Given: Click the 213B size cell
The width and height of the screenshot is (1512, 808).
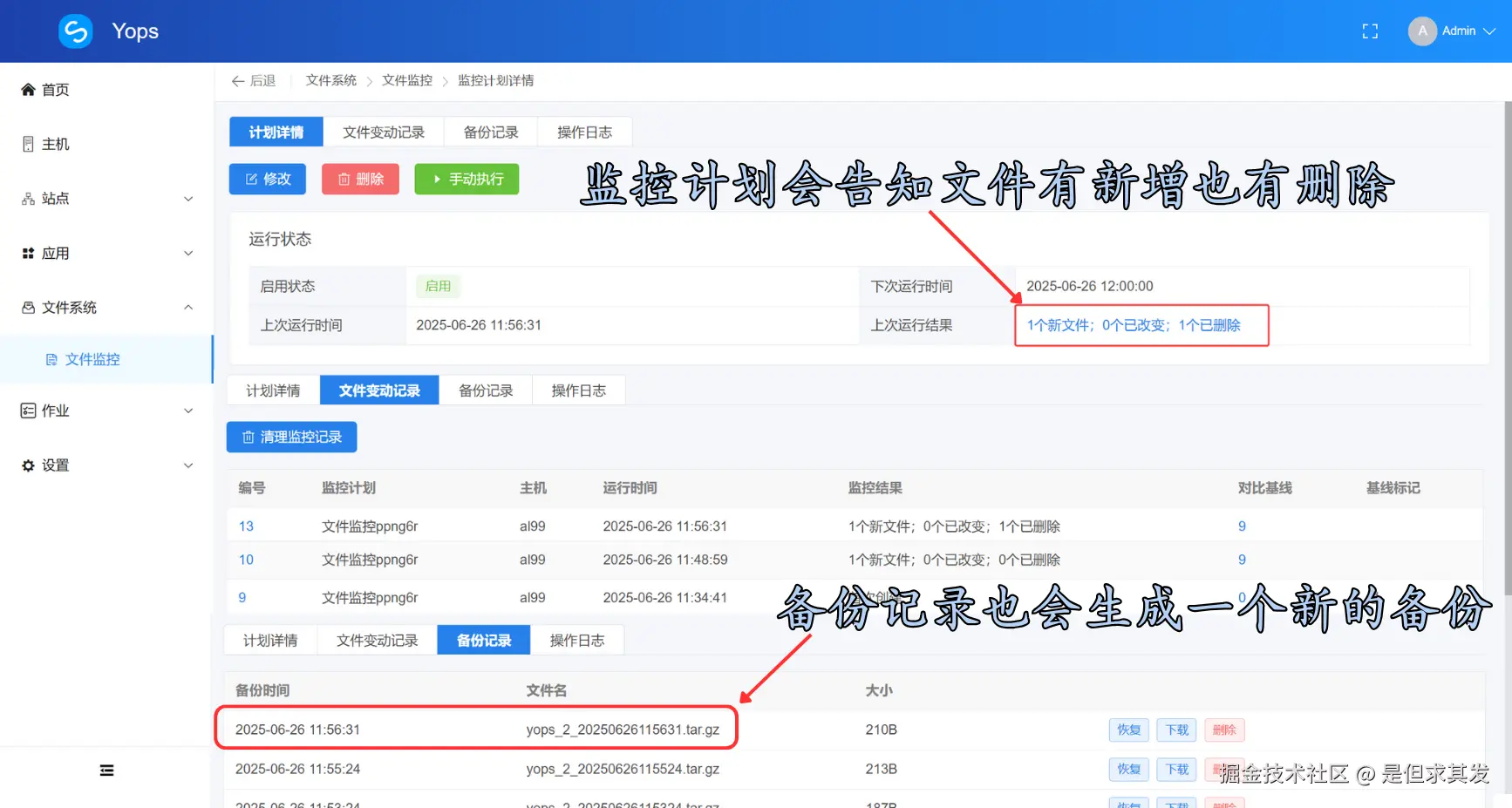Looking at the screenshot, I should click(x=881, y=769).
